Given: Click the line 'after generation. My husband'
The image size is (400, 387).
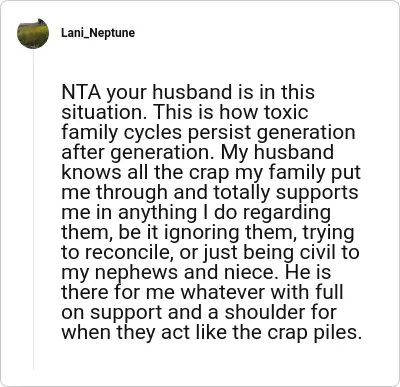Looking at the screenshot, I should point(198,153).
